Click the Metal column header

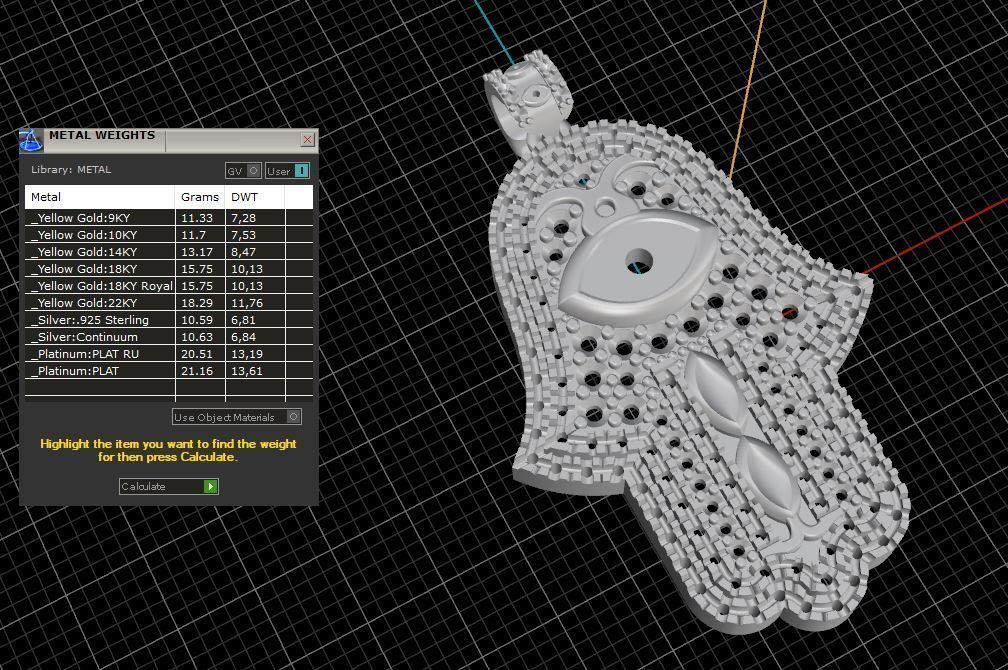pyautogui.click(x=100, y=197)
